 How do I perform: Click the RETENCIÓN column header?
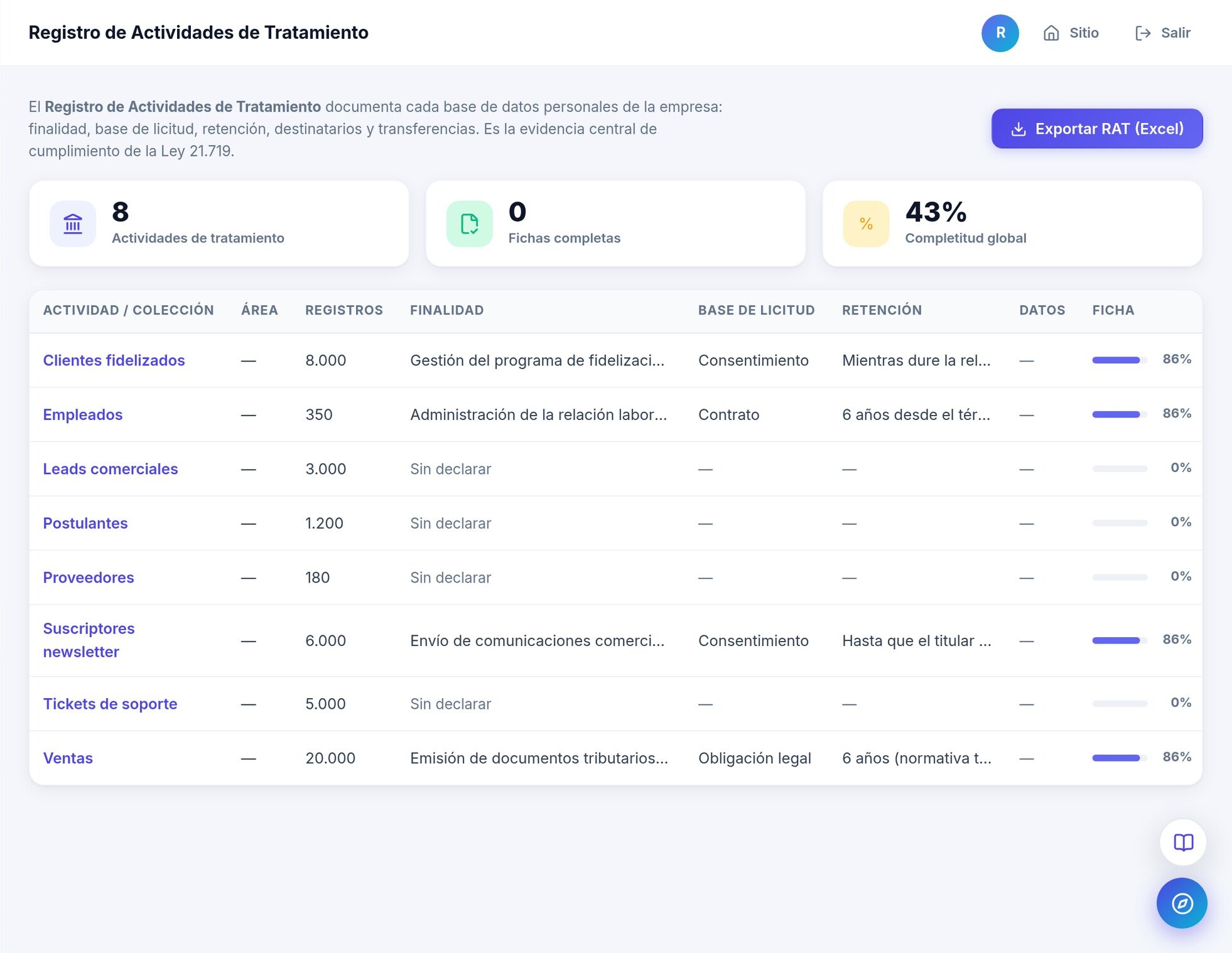[882, 310]
